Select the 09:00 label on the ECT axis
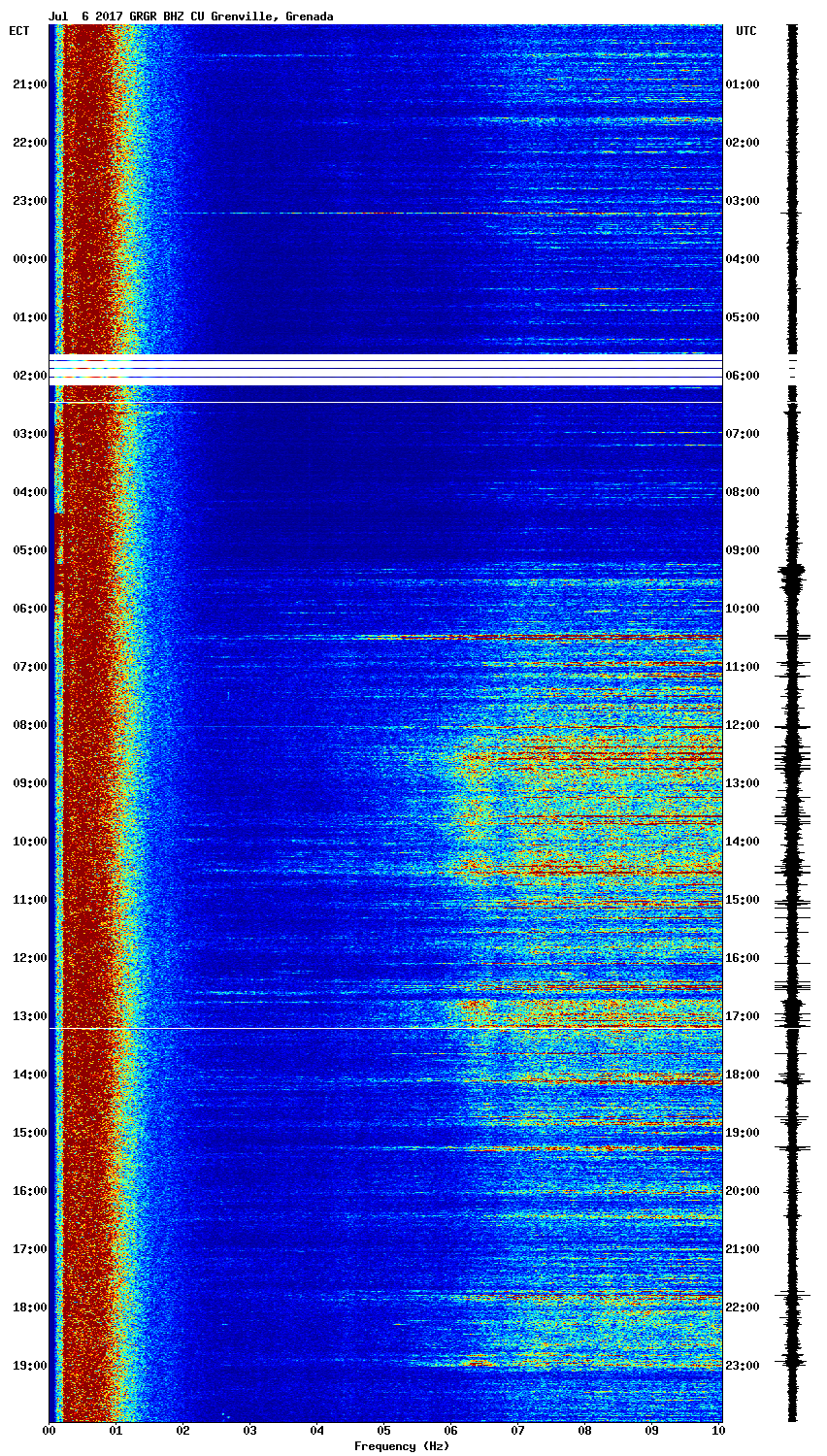 [x=30, y=783]
